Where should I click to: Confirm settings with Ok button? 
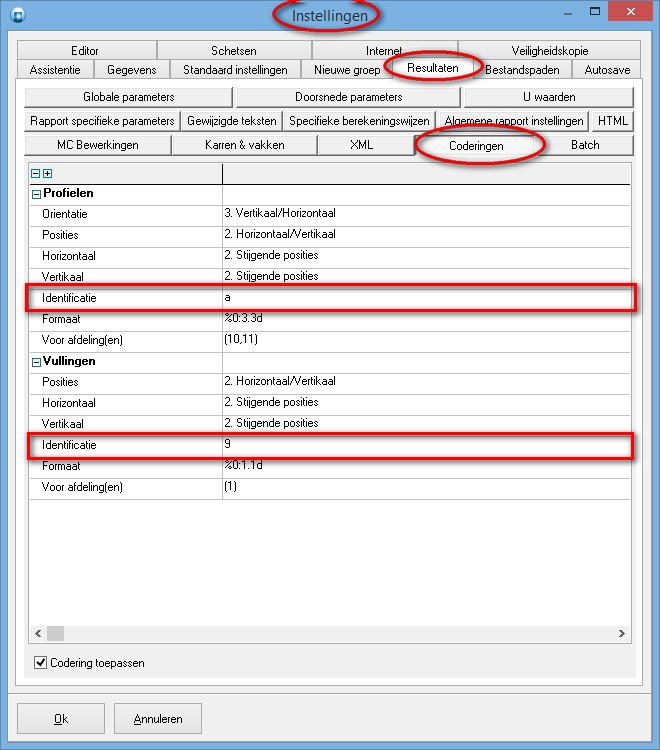coord(61,718)
